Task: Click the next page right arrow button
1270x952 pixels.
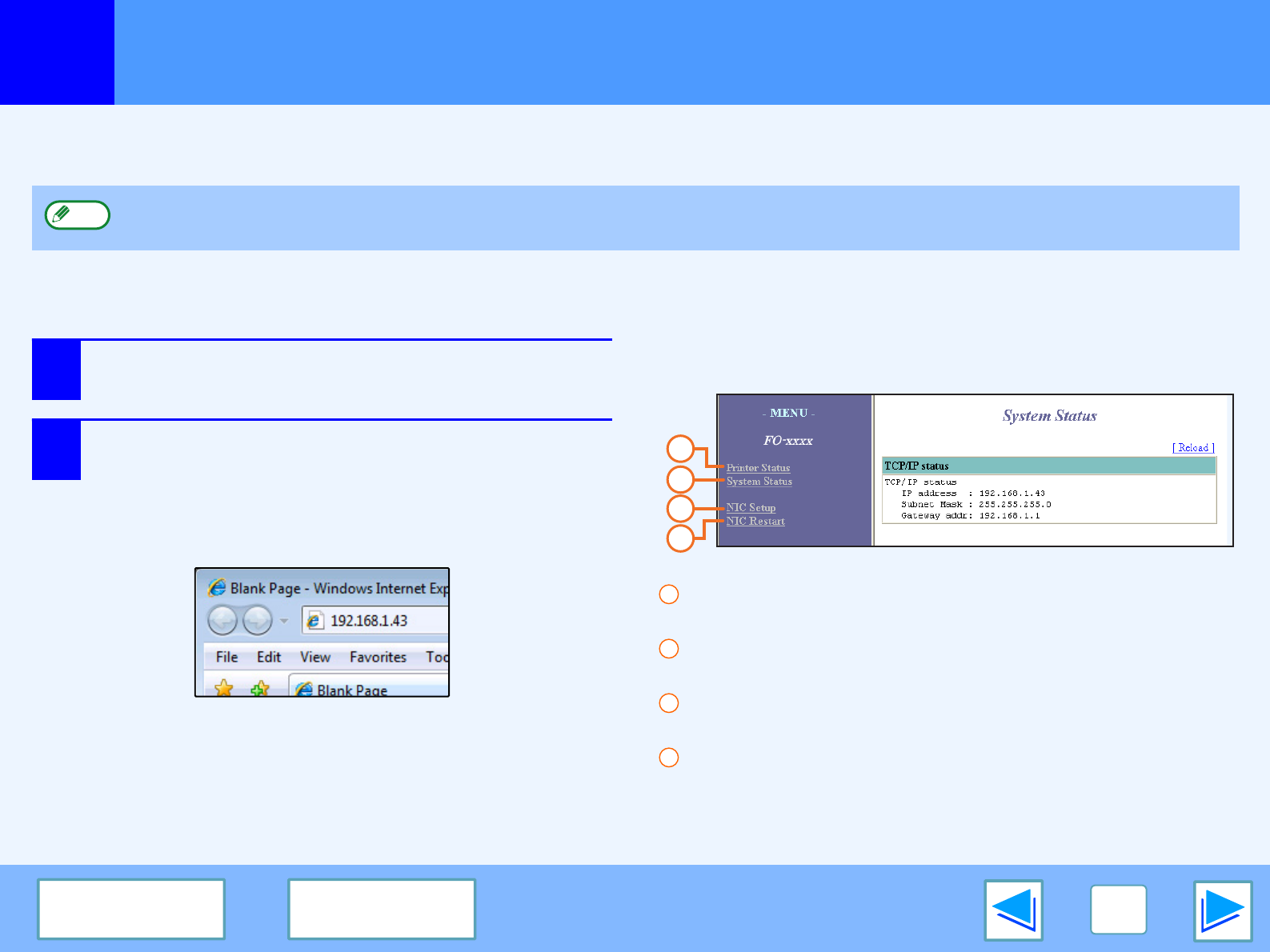Action: (x=1222, y=910)
